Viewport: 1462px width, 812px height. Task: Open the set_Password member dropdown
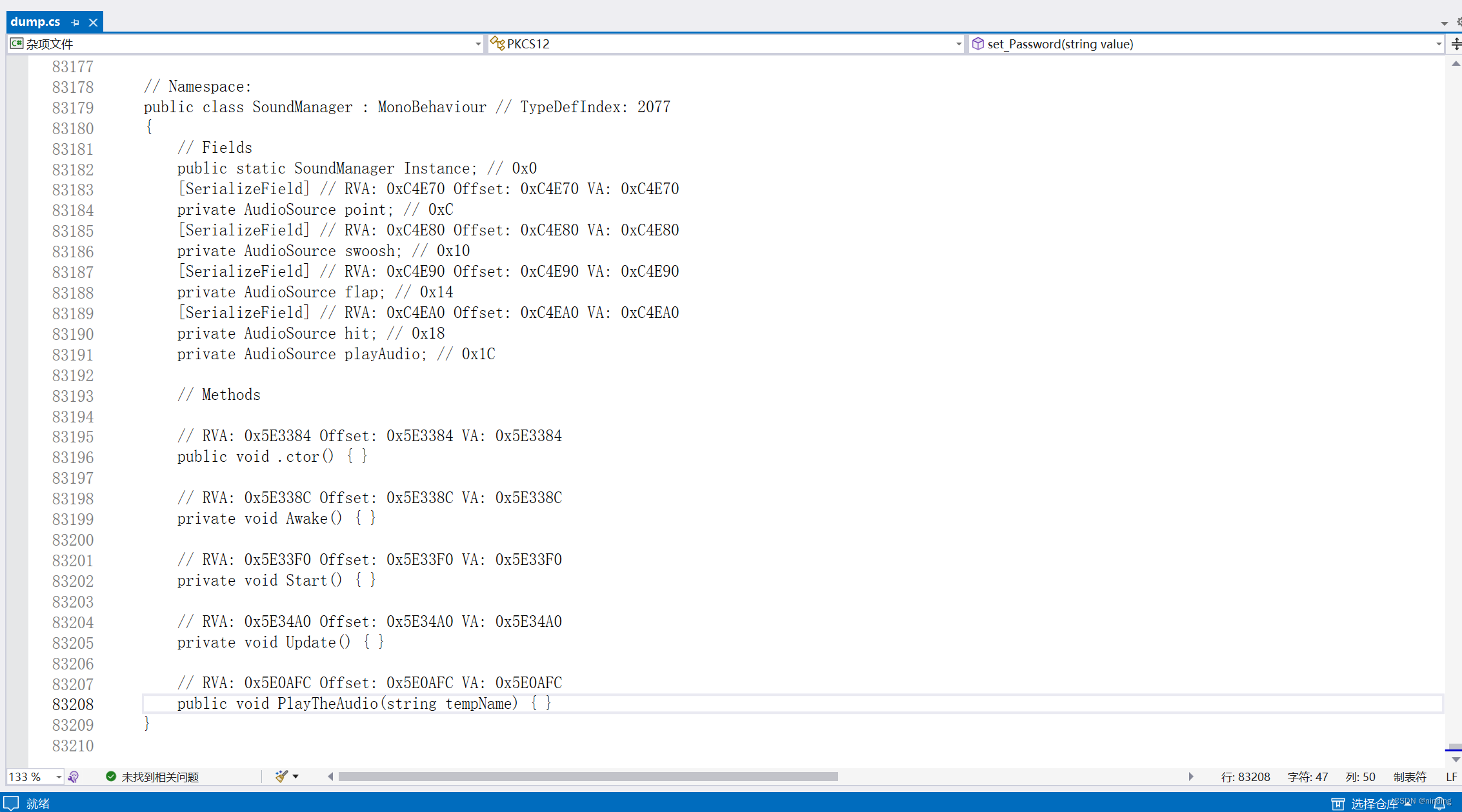[1438, 44]
